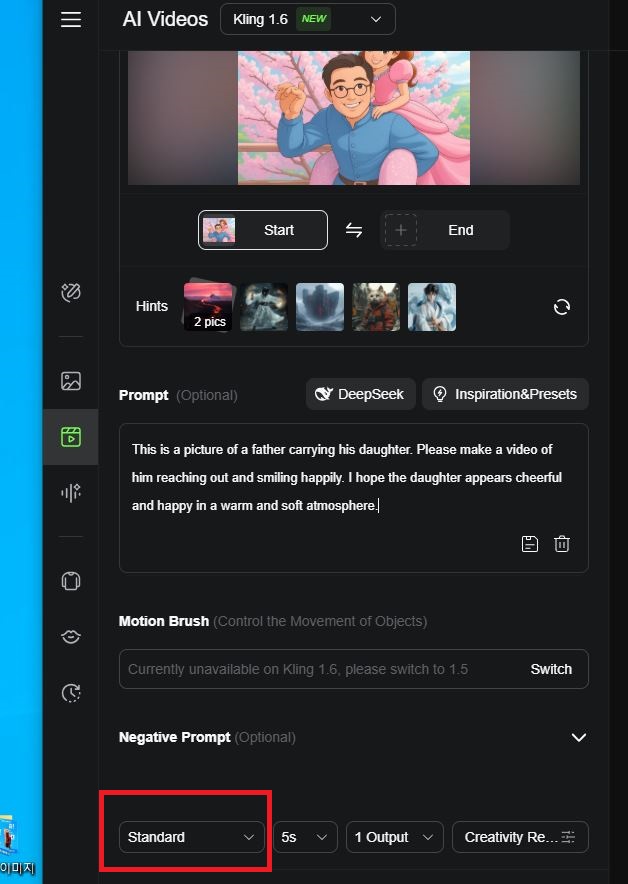Open the sound generation sidebar icon
Screen dimensions: 628x884
pyautogui.click(x=70, y=493)
